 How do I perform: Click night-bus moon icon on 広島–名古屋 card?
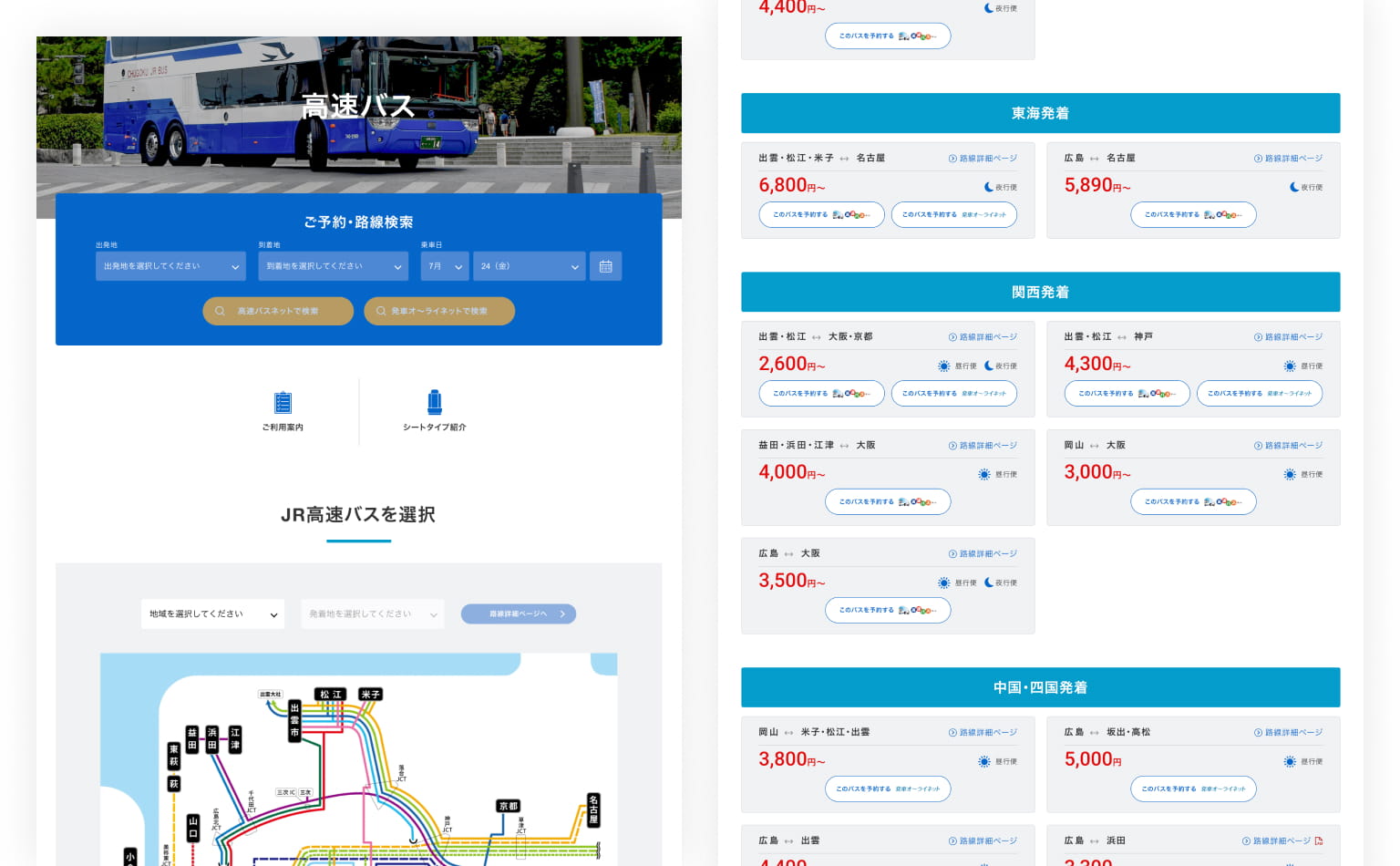click(x=1294, y=187)
